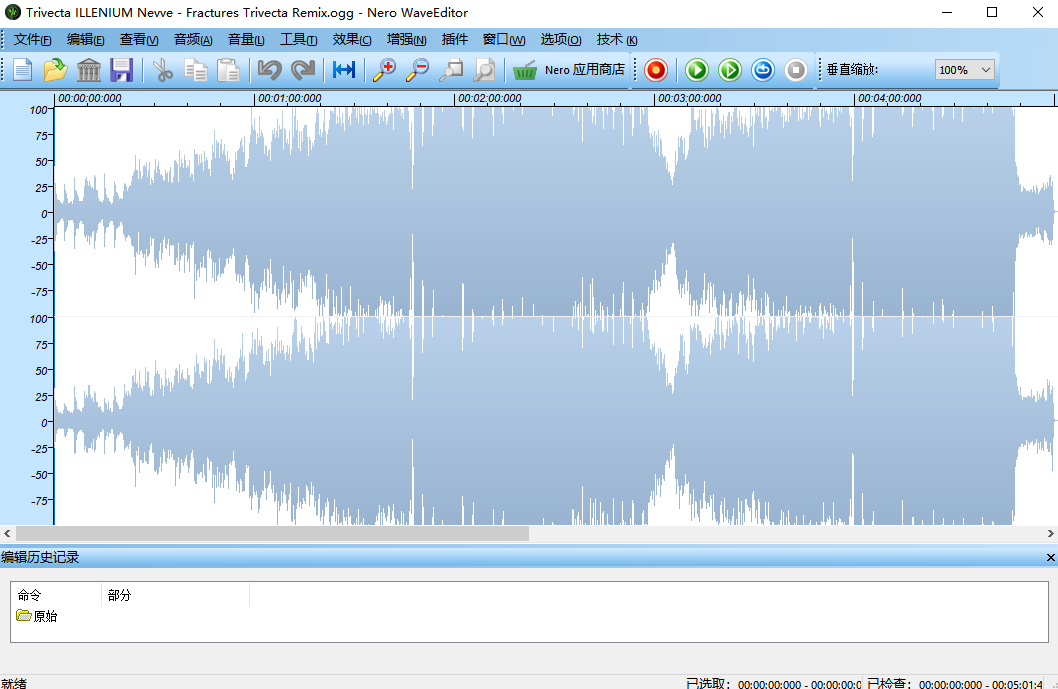Stop playback
The width and height of the screenshot is (1058, 689).
[795, 70]
